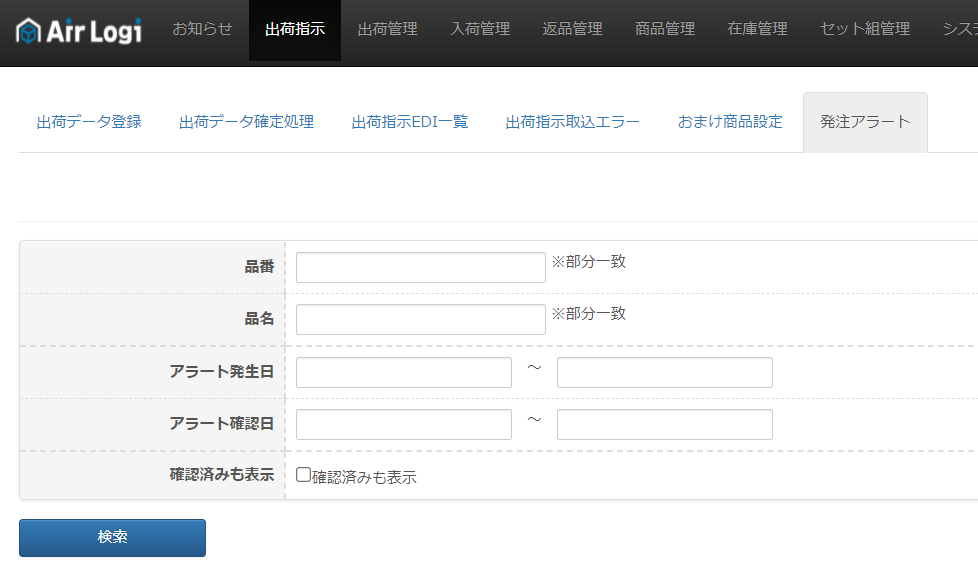Switch to the 出荷データ登録 tab
978x565 pixels.
click(x=89, y=122)
